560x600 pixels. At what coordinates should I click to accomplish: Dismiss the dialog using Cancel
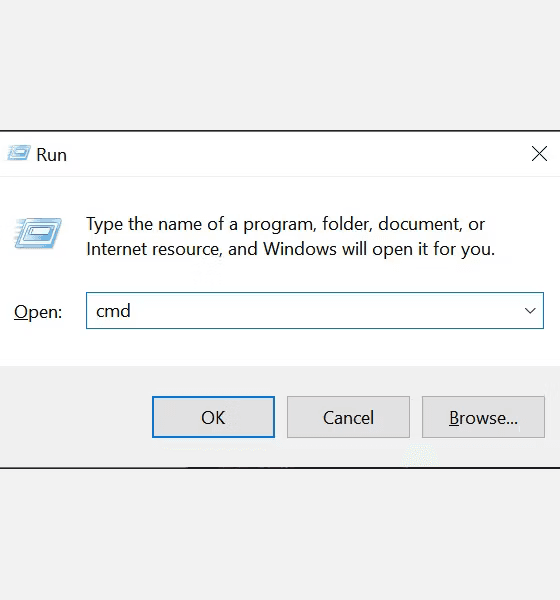pyautogui.click(x=348, y=417)
